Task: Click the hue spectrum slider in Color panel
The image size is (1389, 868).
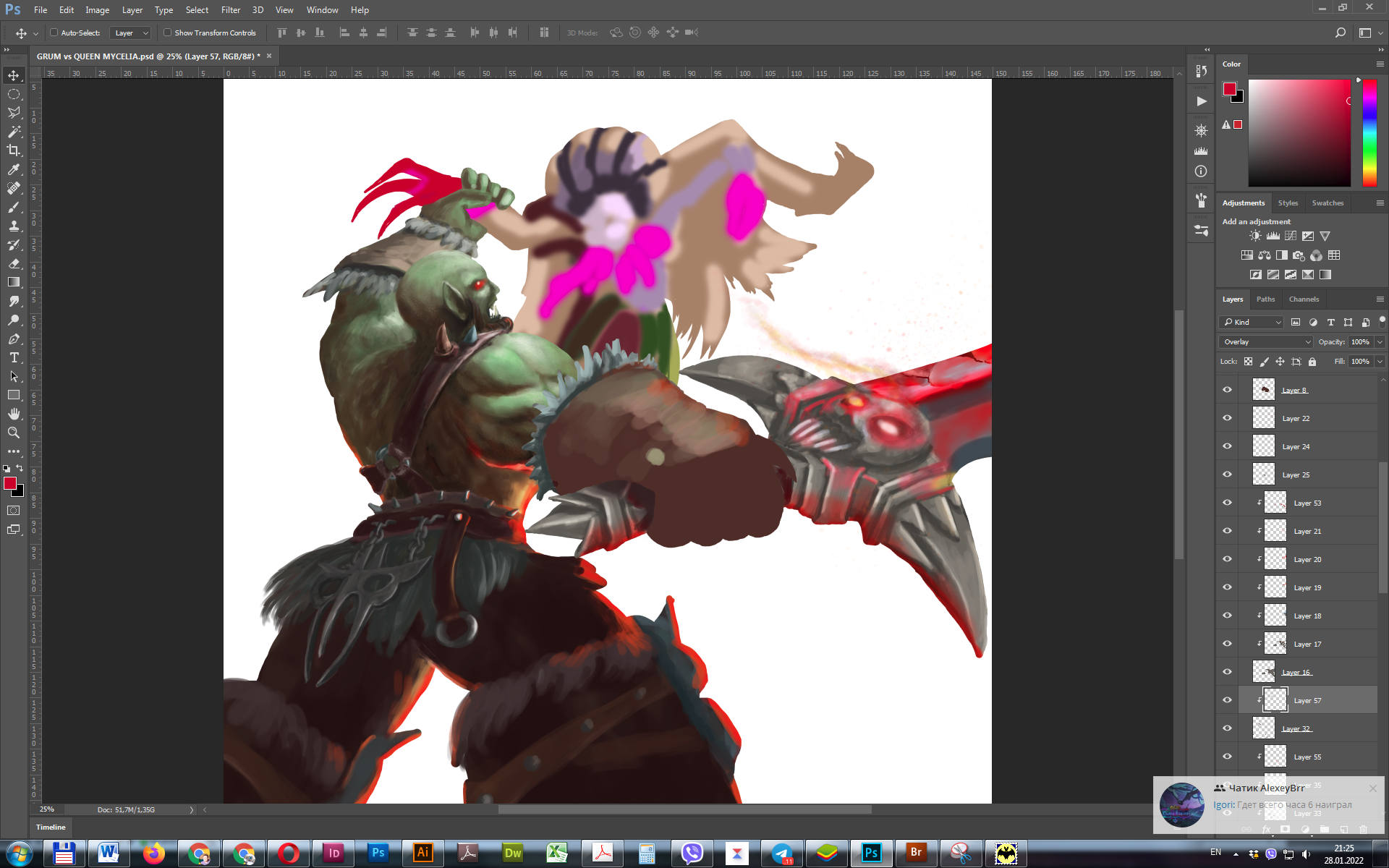Action: [x=1369, y=132]
